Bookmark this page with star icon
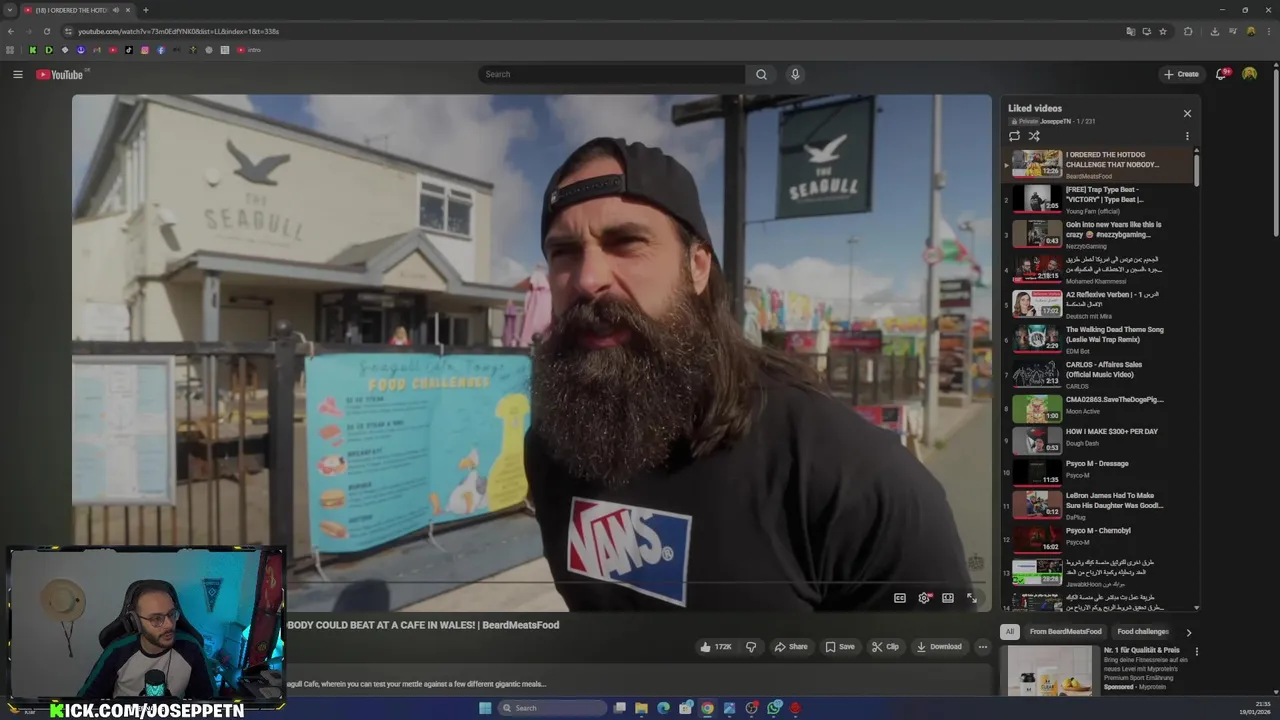 pyautogui.click(x=1163, y=31)
